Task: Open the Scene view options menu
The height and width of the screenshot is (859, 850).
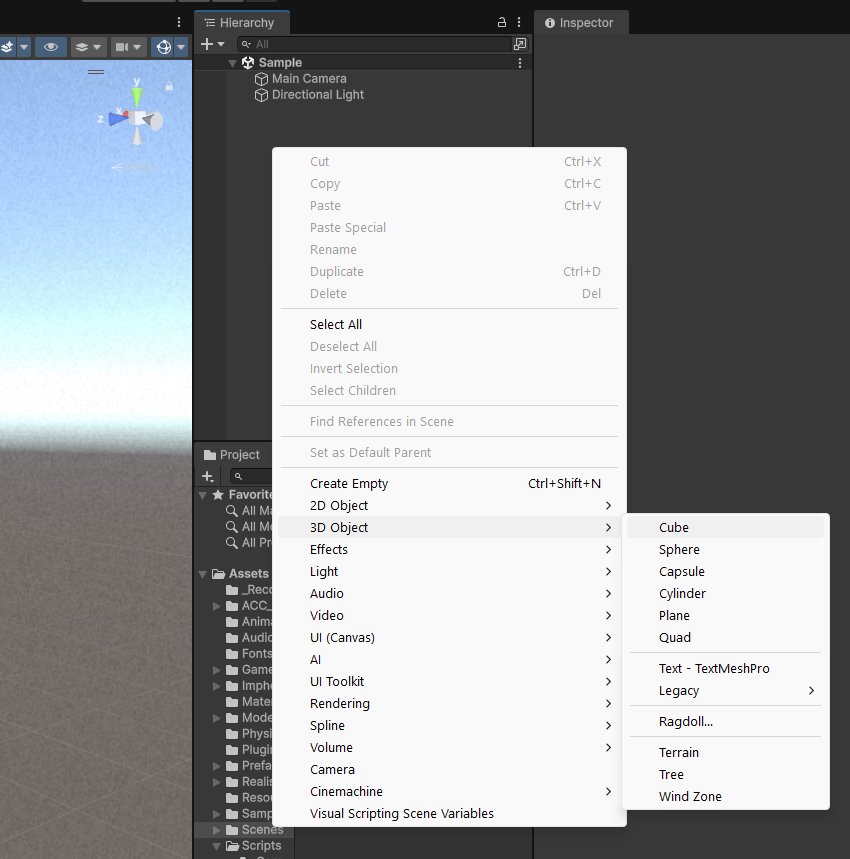Action: point(179,22)
